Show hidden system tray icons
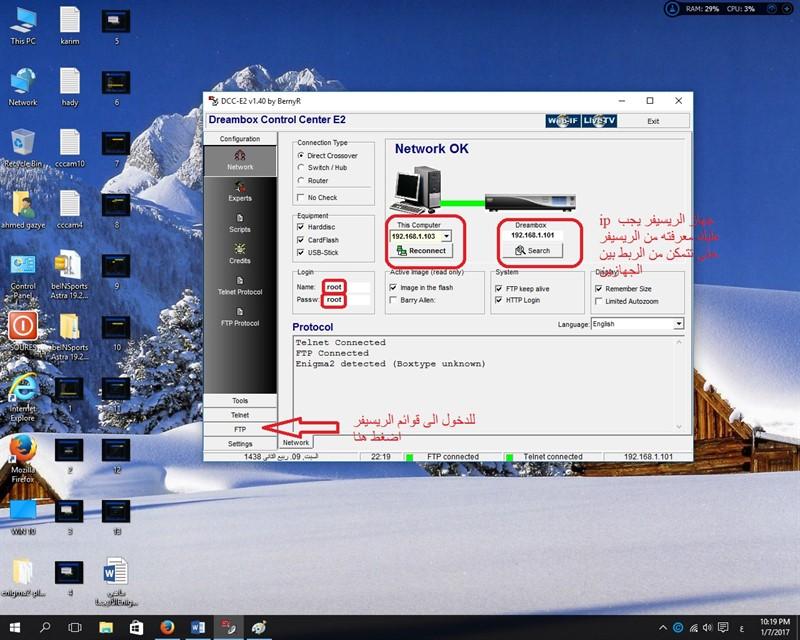 tap(662, 628)
